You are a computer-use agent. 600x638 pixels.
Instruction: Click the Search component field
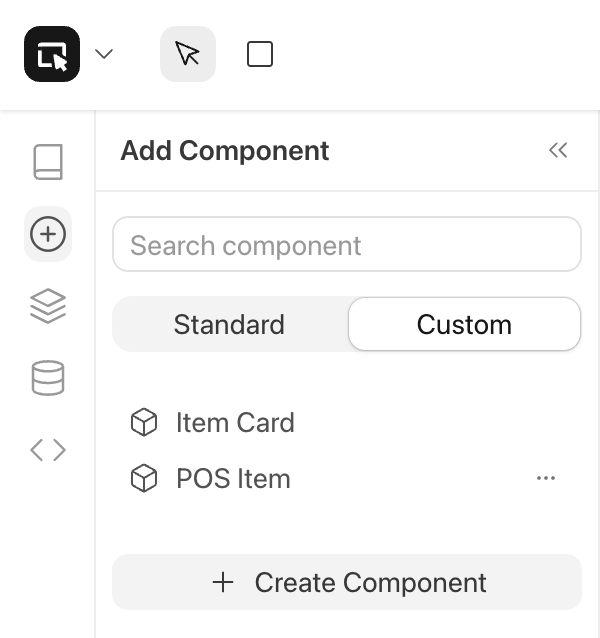(x=346, y=245)
